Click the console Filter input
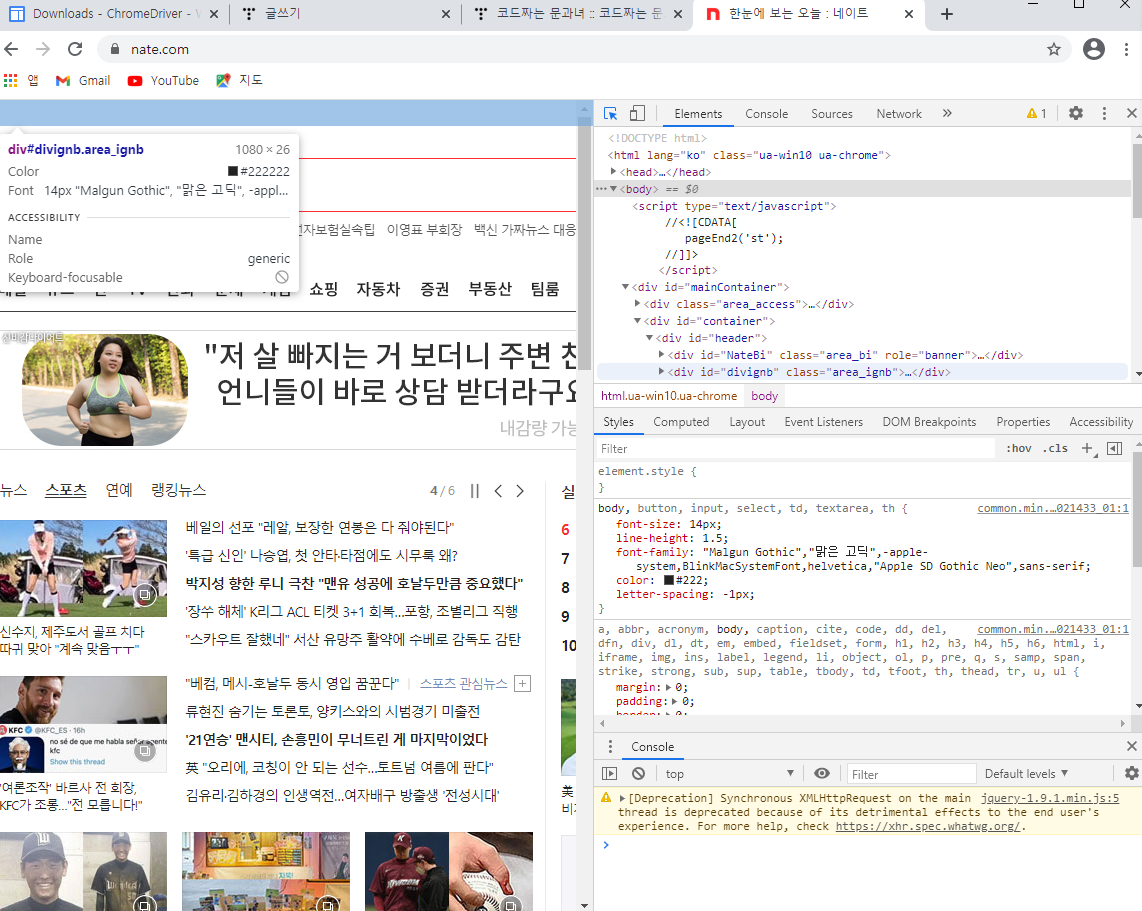 [x=910, y=774]
